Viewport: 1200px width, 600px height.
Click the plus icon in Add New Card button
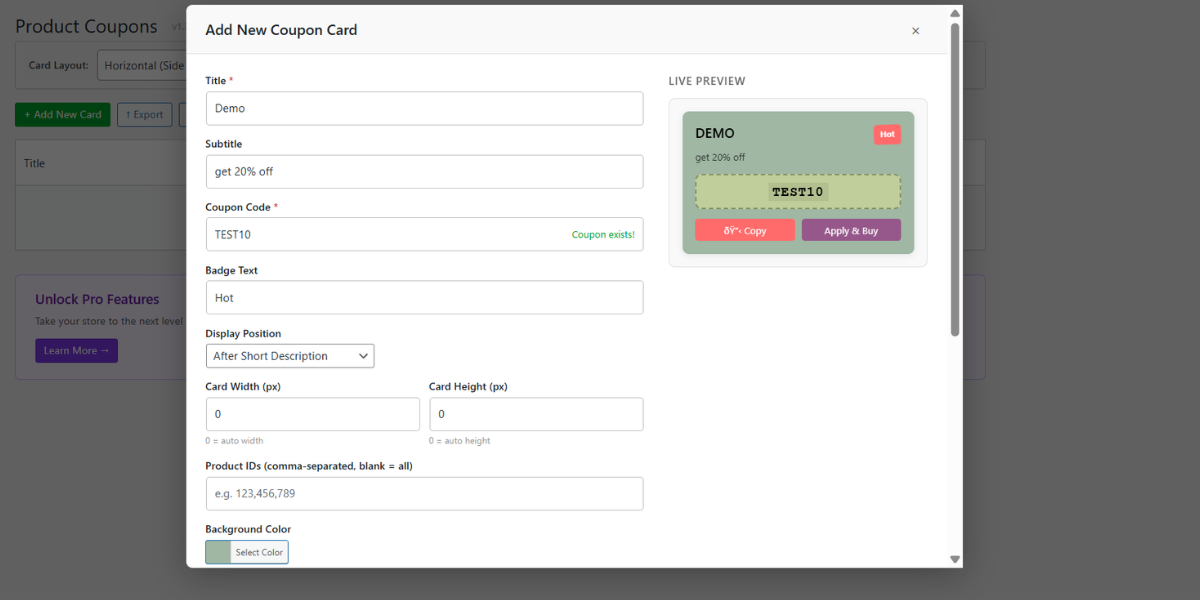click(26, 114)
